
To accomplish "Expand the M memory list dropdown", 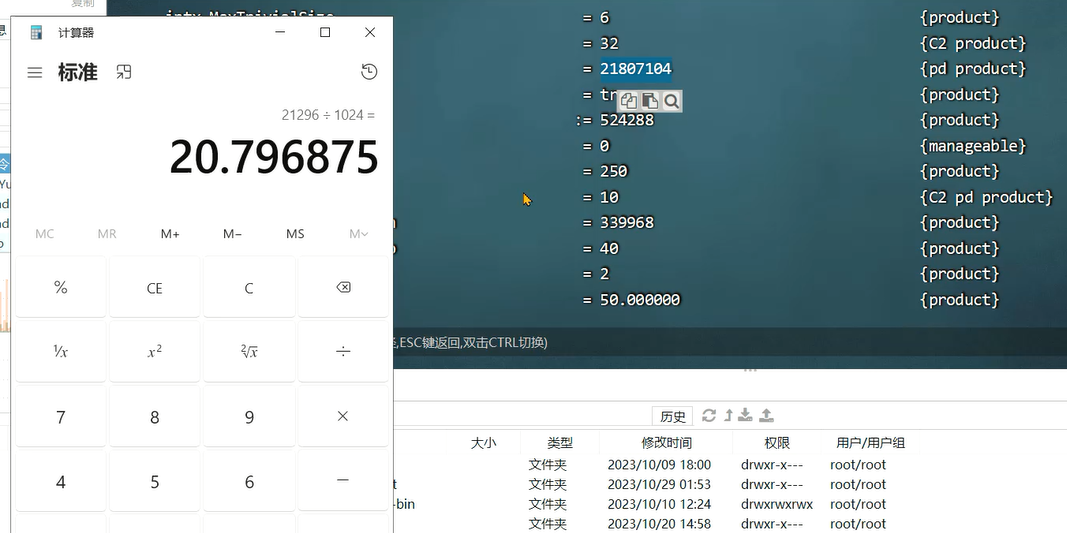I will (358, 234).
